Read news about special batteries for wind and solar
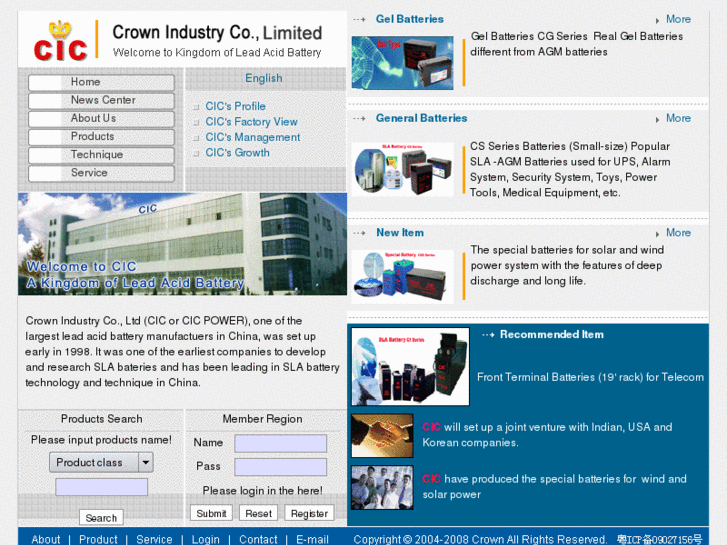The image size is (727, 545). [554, 487]
